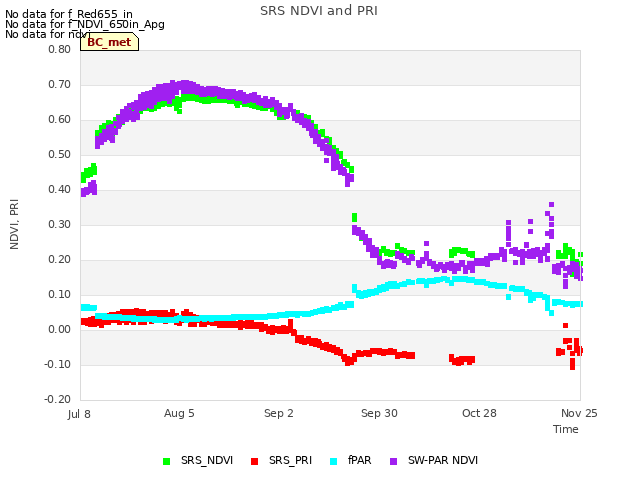Click the red SRS_PRI legend swatch
Image resolution: width=640 pixels, height=480 pixels.
[254, 461]
